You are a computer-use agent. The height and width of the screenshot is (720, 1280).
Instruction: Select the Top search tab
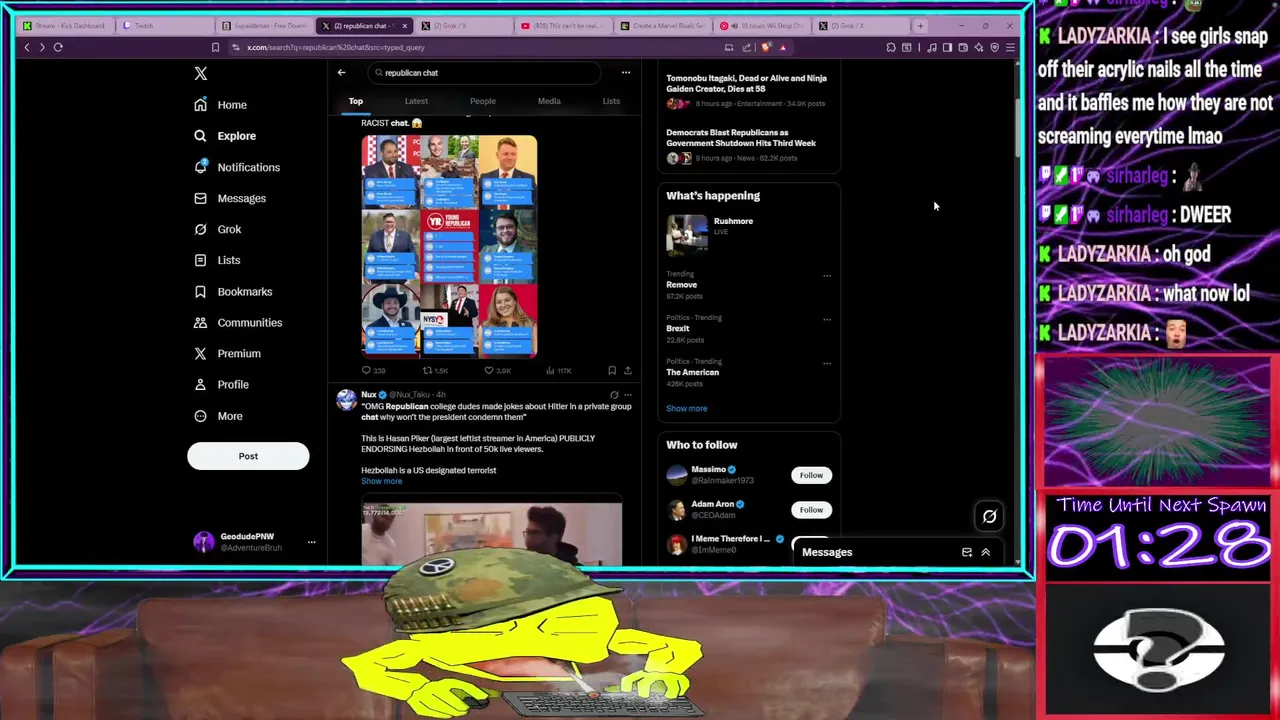(x=355, y=101)
